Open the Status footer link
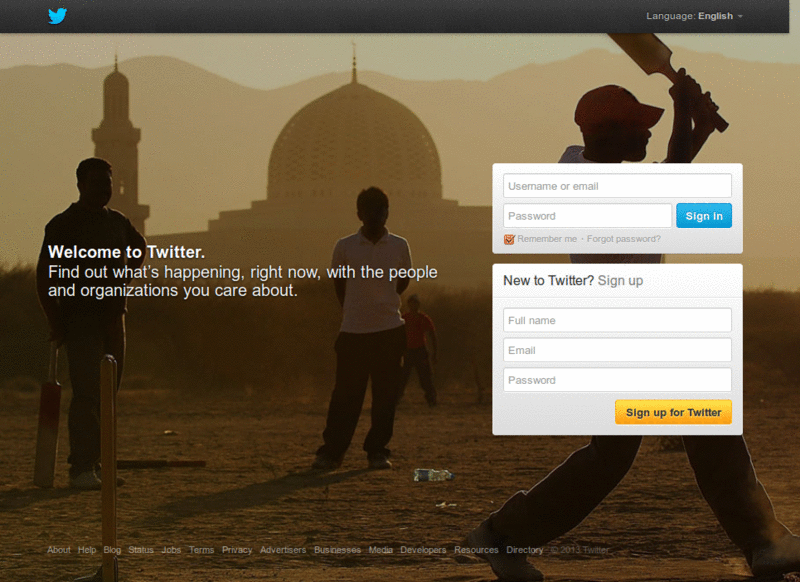The height and width of the screenshot is (582, 800). (x=141, y=550)
